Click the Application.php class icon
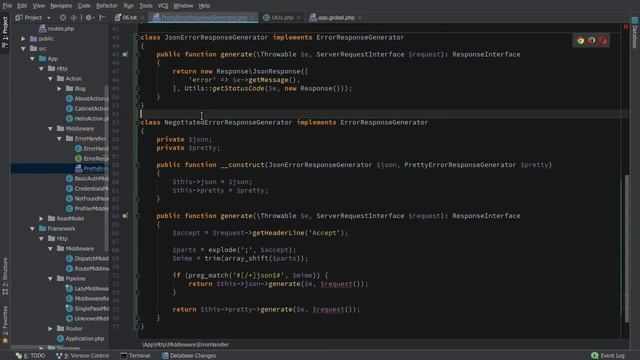Image resolution: width=640 pixels, height=360 pixels. (60, 338)
